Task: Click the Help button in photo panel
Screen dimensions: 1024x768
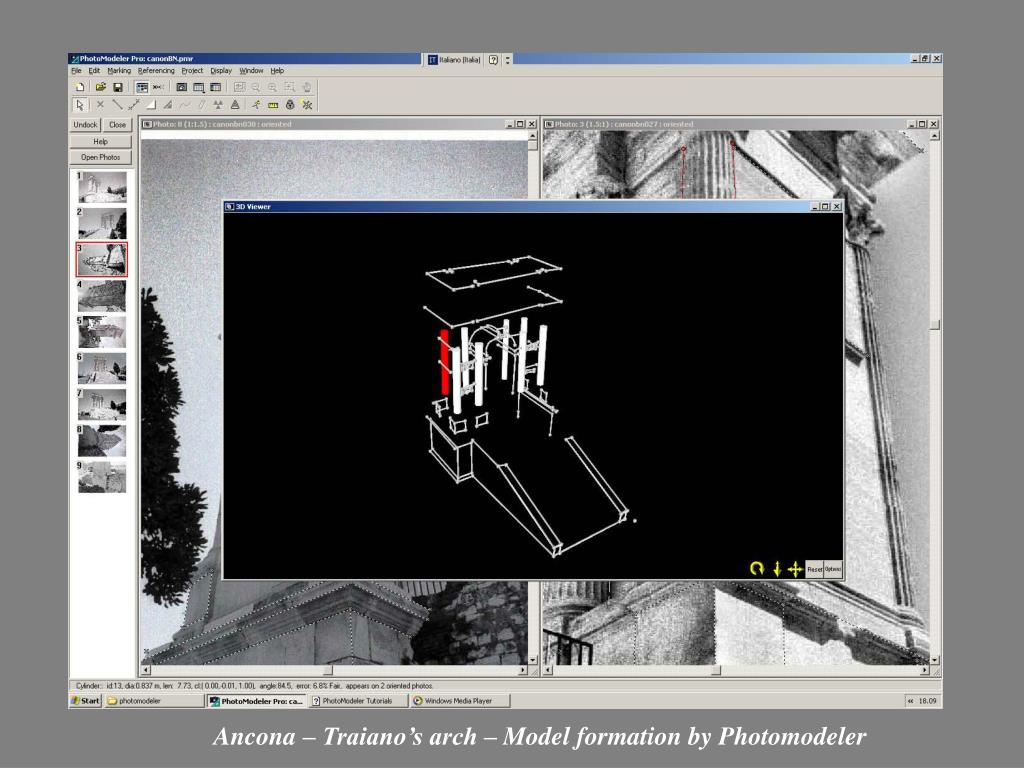Action: [x=101, y=141]
